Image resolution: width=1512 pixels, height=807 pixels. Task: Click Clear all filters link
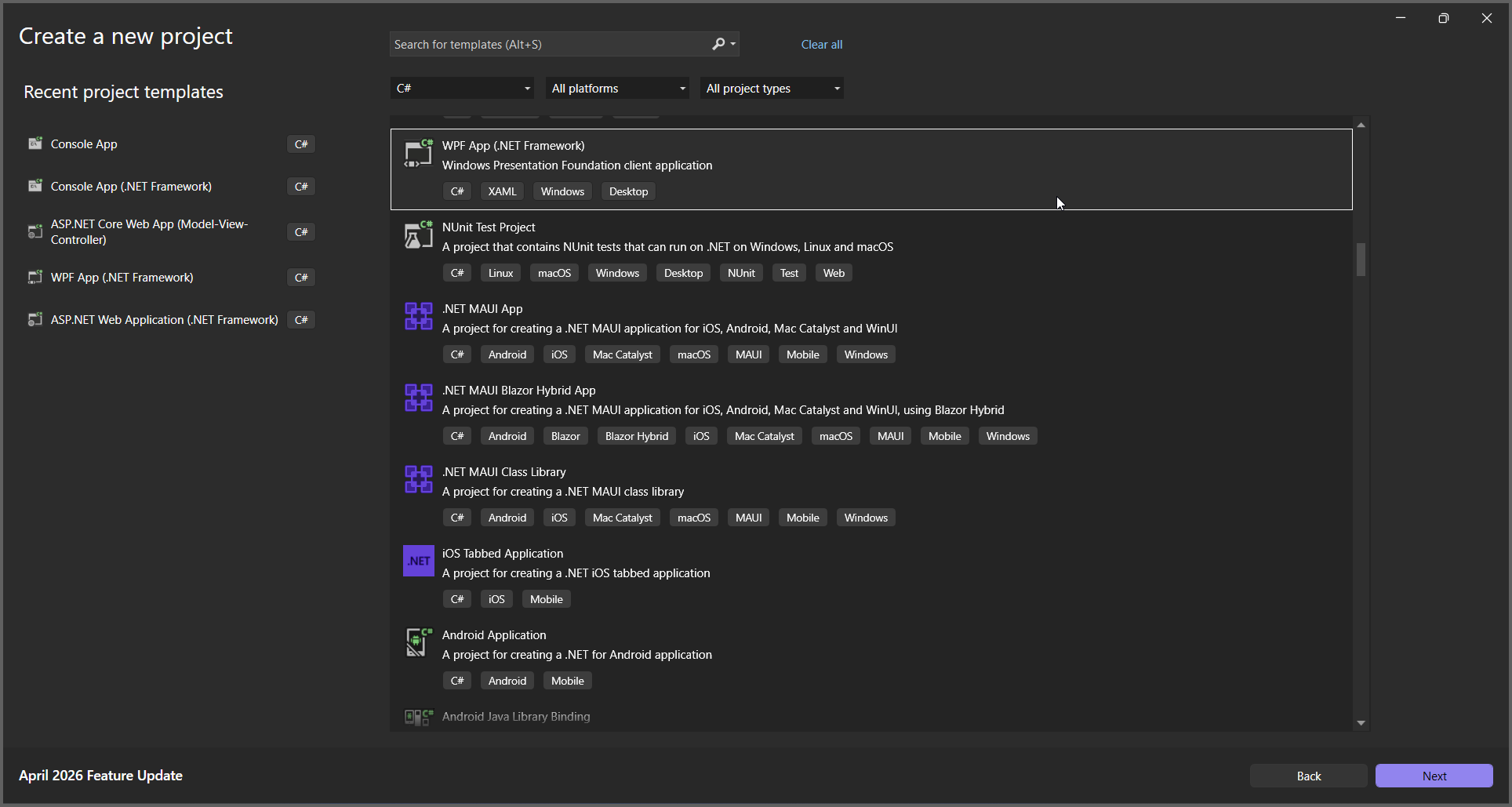[x=821, y=45]
